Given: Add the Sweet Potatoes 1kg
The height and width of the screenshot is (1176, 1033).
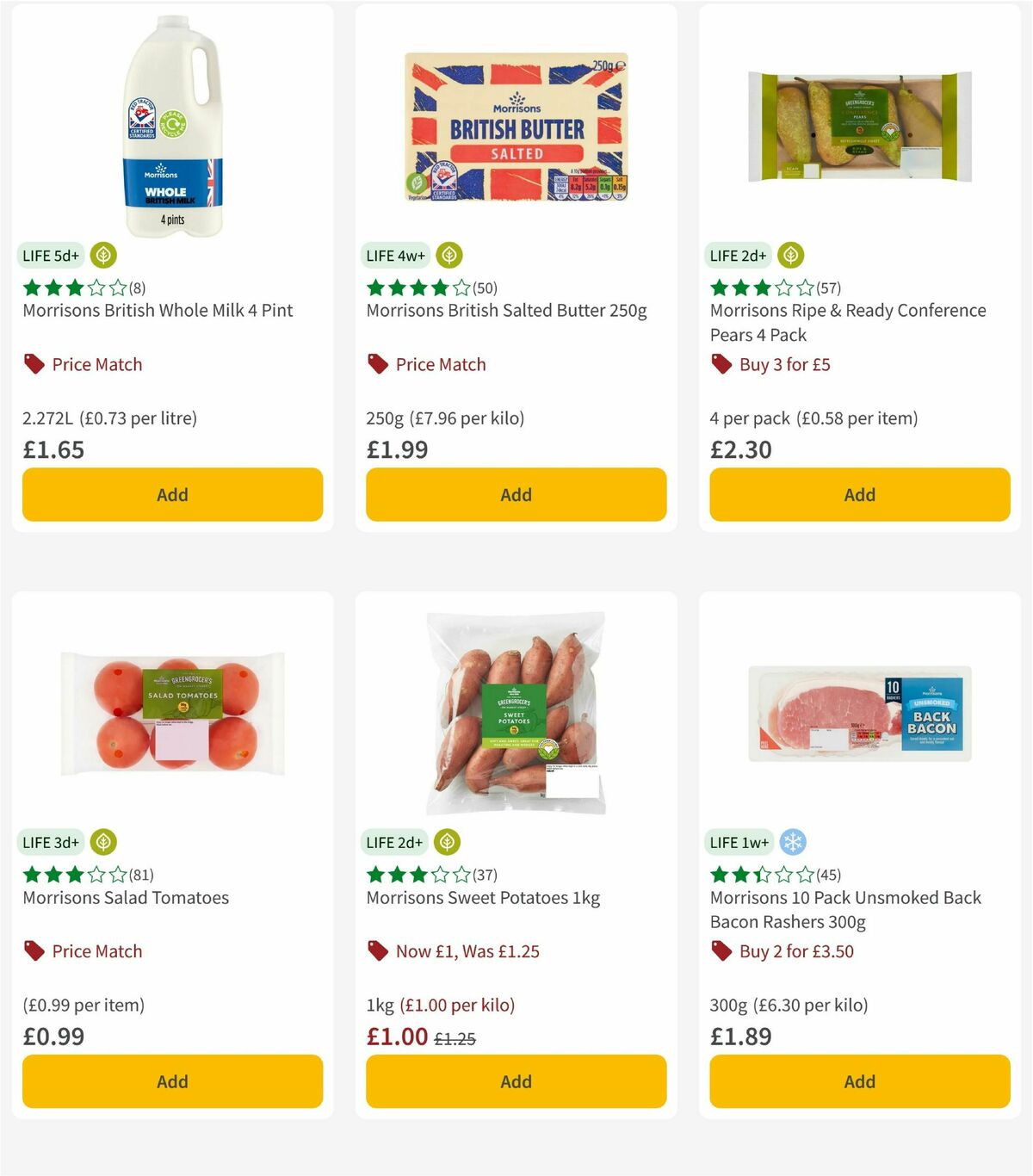Looking at the screenshot, I should click(x=516, y=1081).
